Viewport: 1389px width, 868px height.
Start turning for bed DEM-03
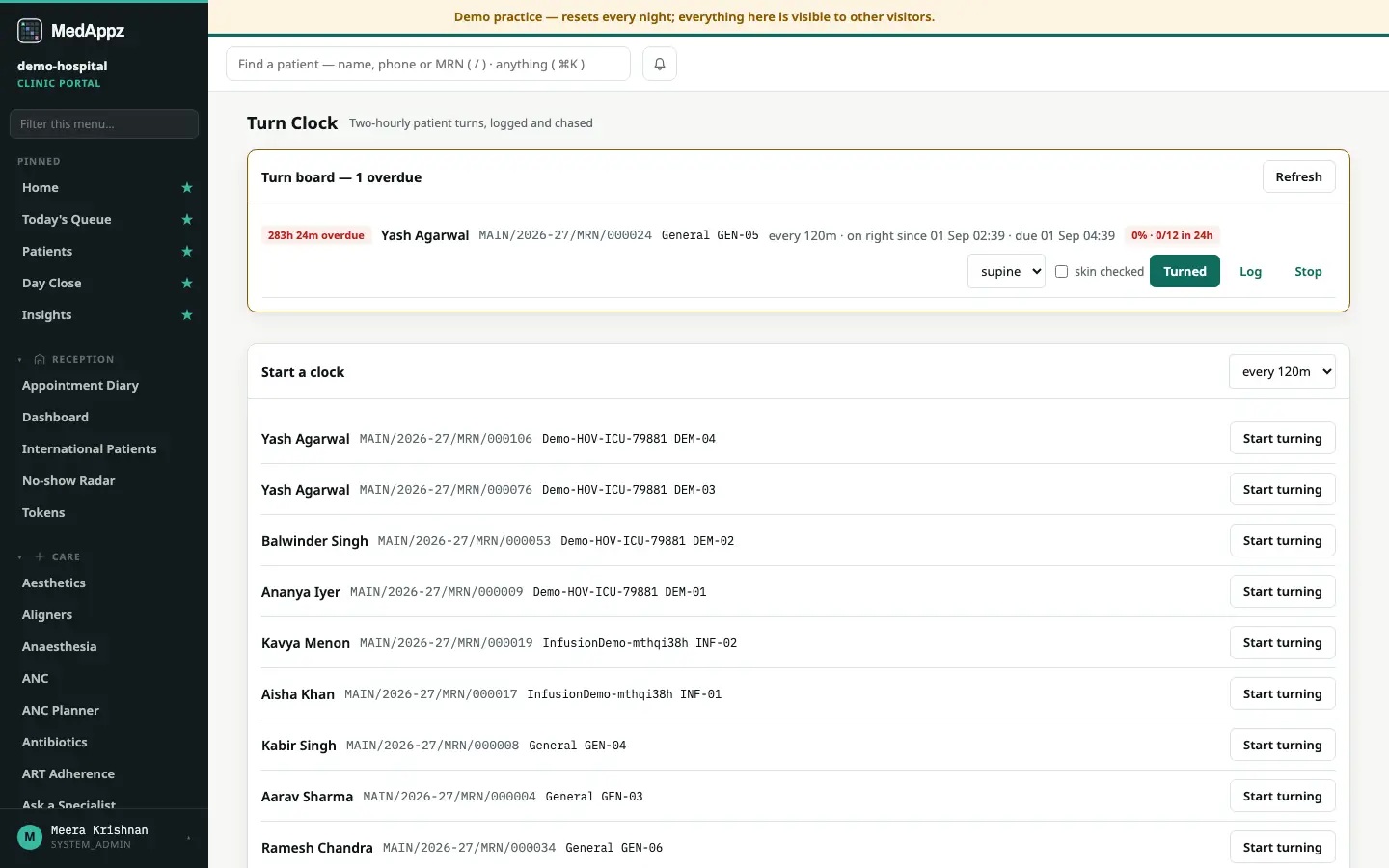pyautogui.click(x=1282, y=490)
